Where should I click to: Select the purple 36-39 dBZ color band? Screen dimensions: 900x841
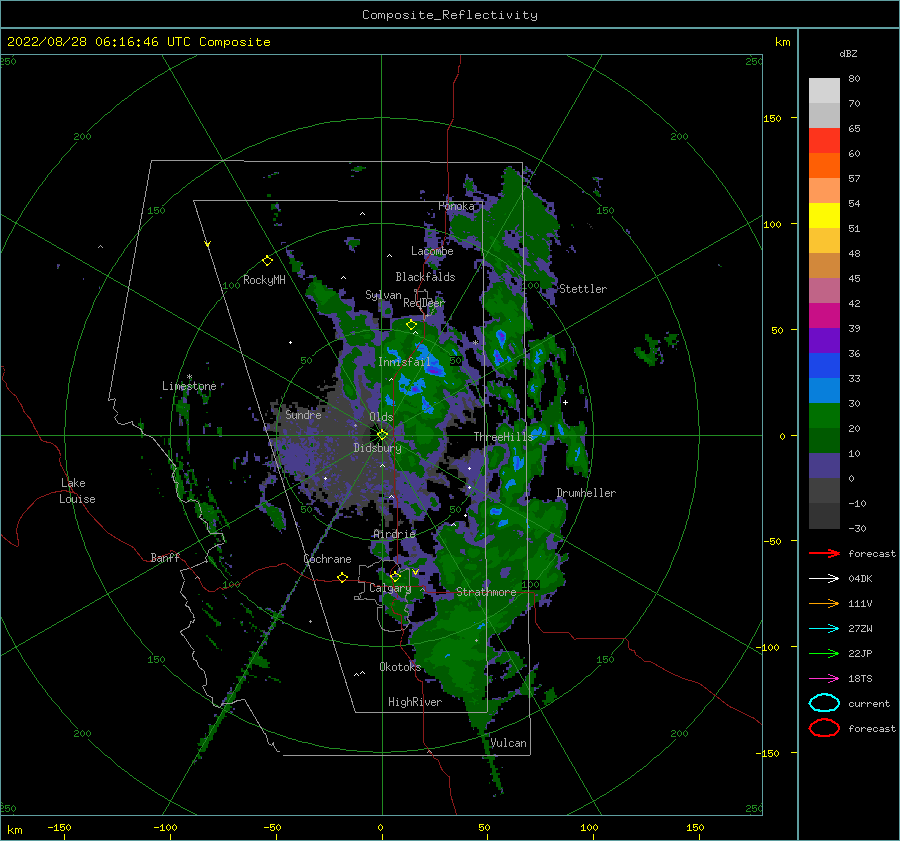(824, 341)
